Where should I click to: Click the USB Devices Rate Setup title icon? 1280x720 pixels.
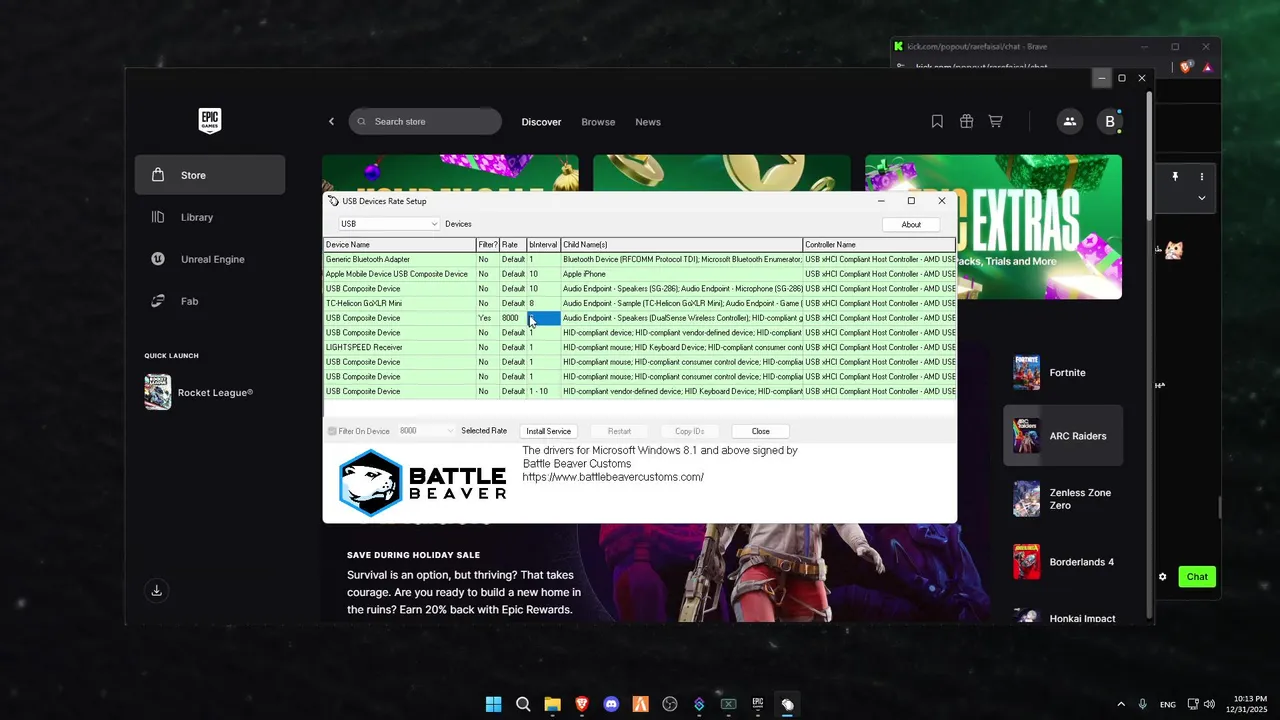coord(333,201)
